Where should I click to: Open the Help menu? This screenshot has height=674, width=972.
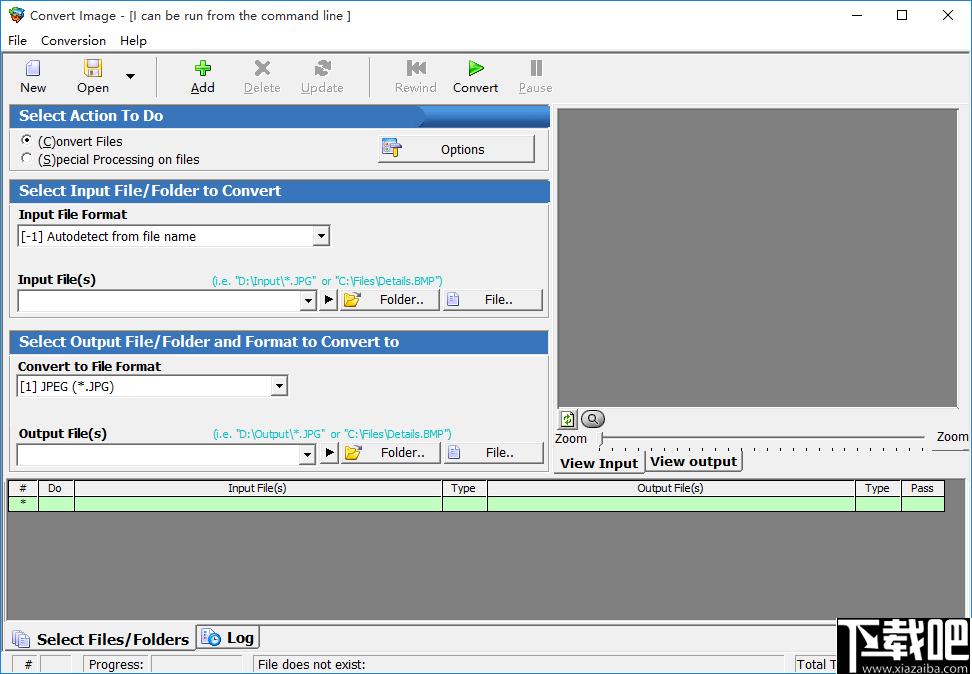click(133, 40)
